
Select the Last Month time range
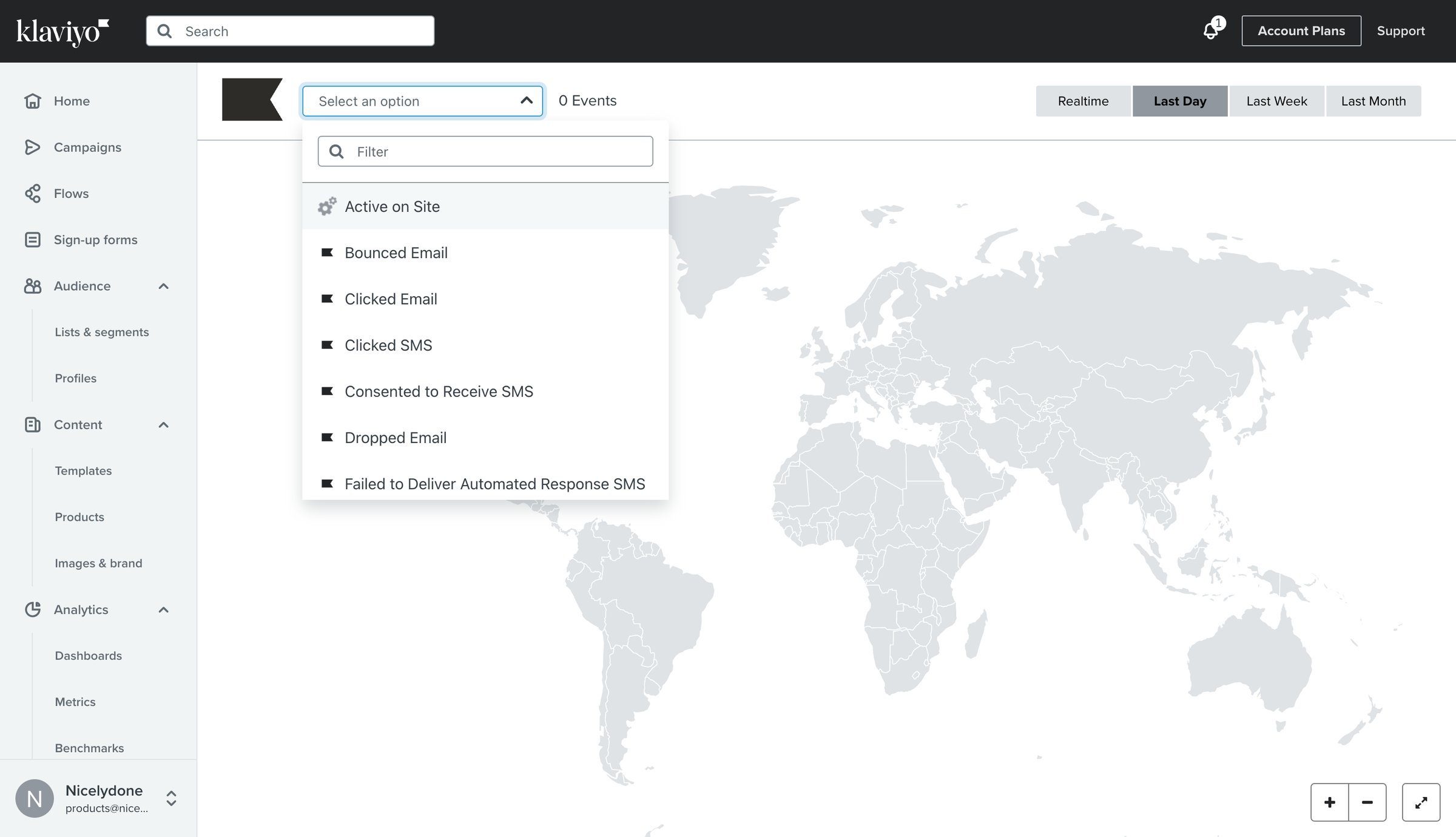point(1373,101)
